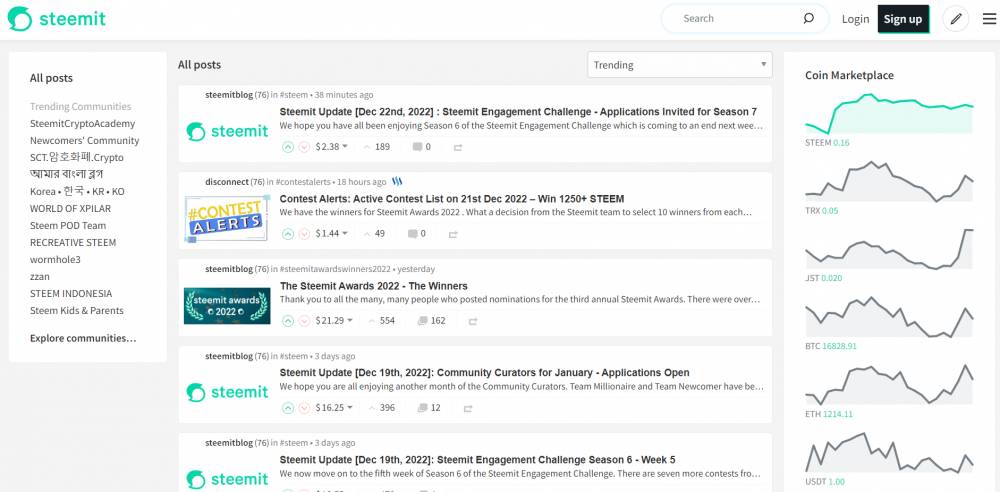The image size is (1000, 492).
Task: Open the RECREATIVE STEEM community
Action: click(73, 242)
